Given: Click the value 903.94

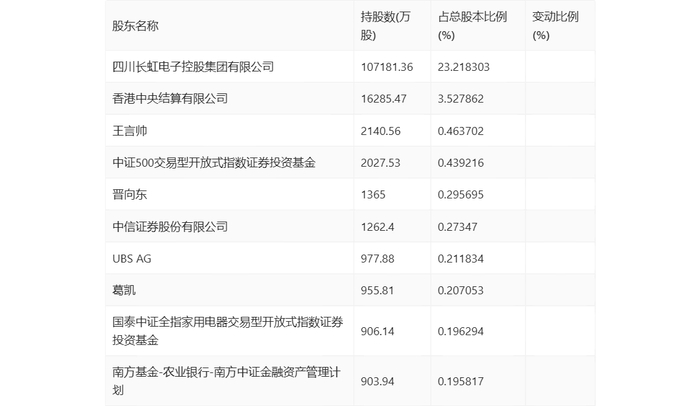Looking at the screenshot, I should pos(378,381).
